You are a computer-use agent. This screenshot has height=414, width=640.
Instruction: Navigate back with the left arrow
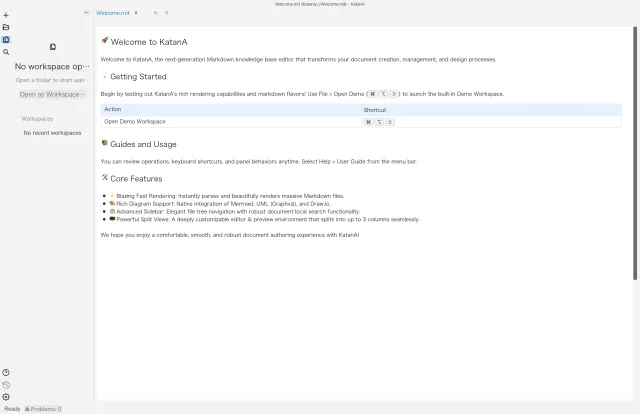coord(156,13)
